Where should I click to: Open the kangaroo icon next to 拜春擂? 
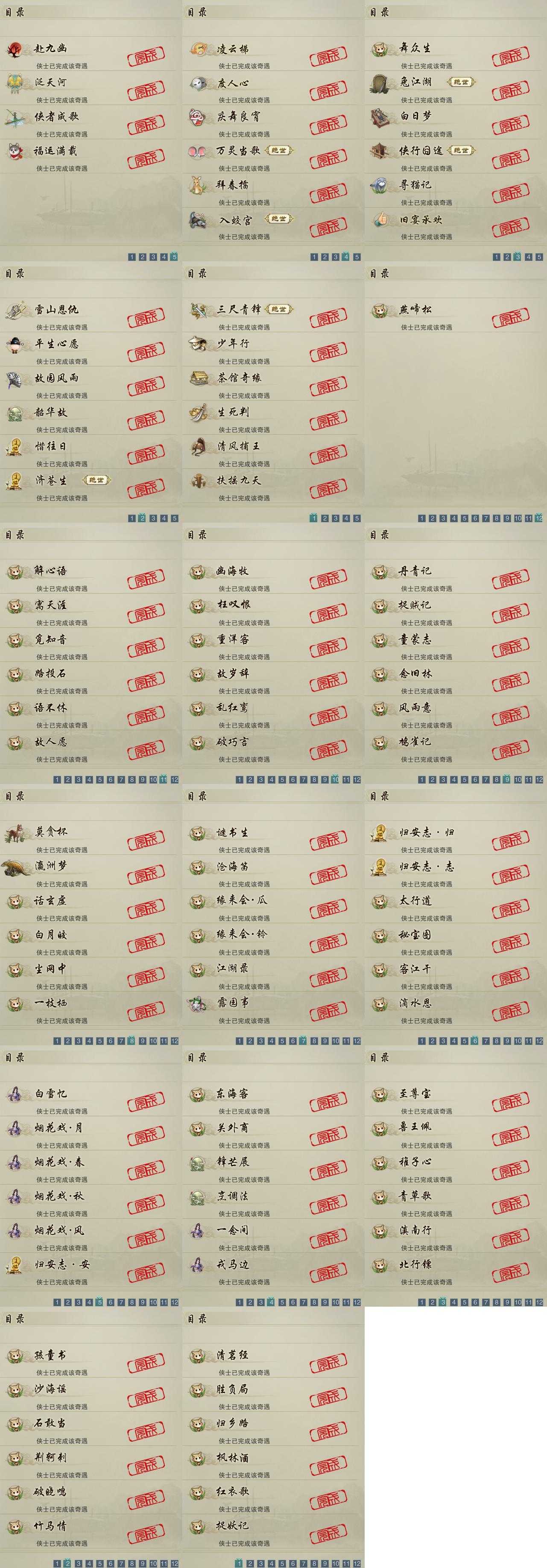click(198, 185)
